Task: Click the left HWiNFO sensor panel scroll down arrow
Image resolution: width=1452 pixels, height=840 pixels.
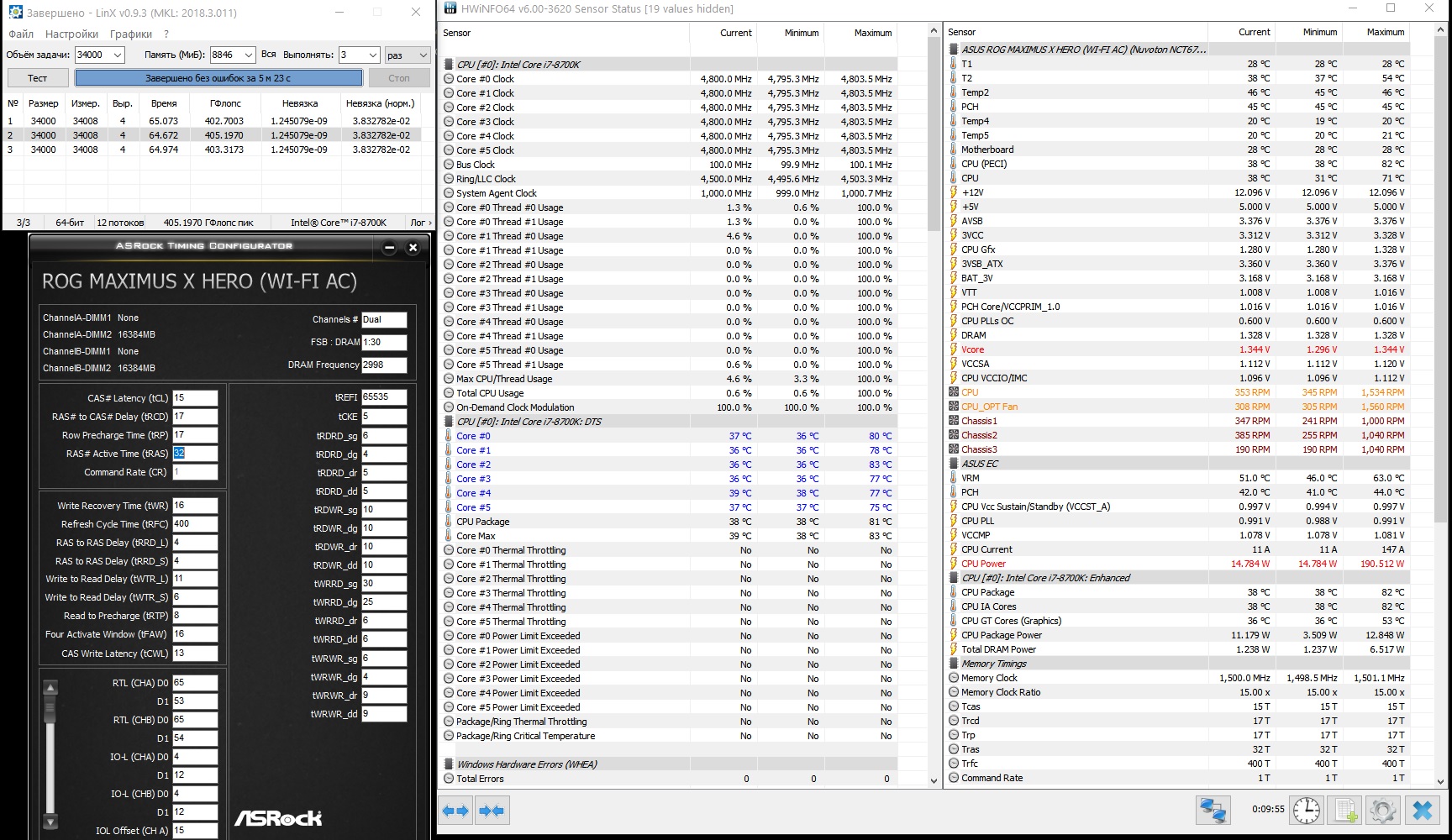Action: click(x=934, y=780)
